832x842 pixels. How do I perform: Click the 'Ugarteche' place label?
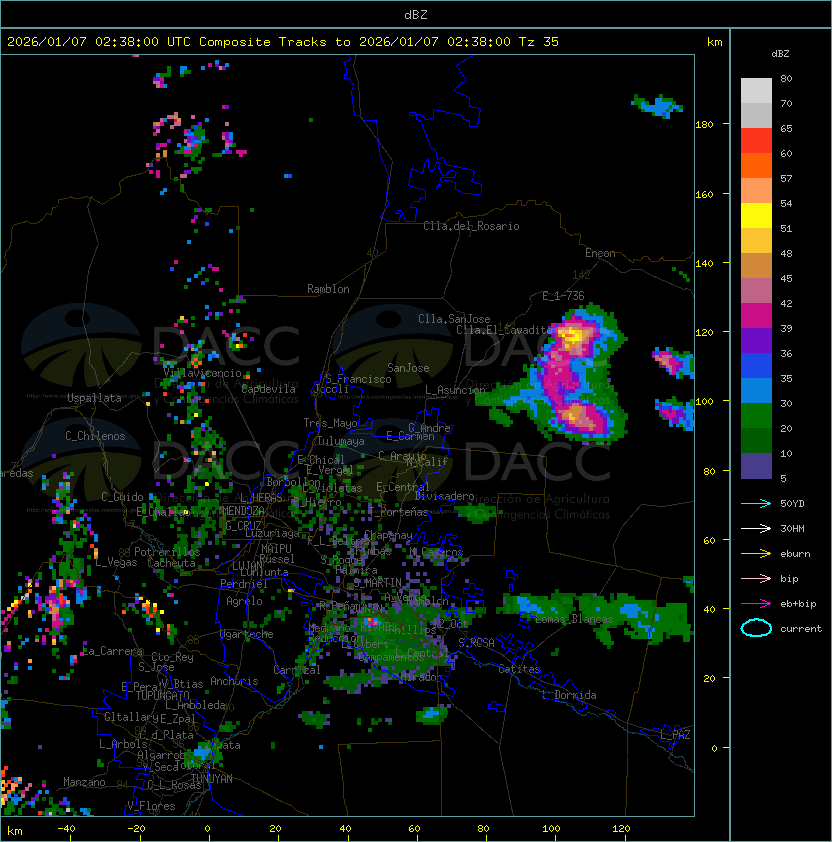click(247, 634)
